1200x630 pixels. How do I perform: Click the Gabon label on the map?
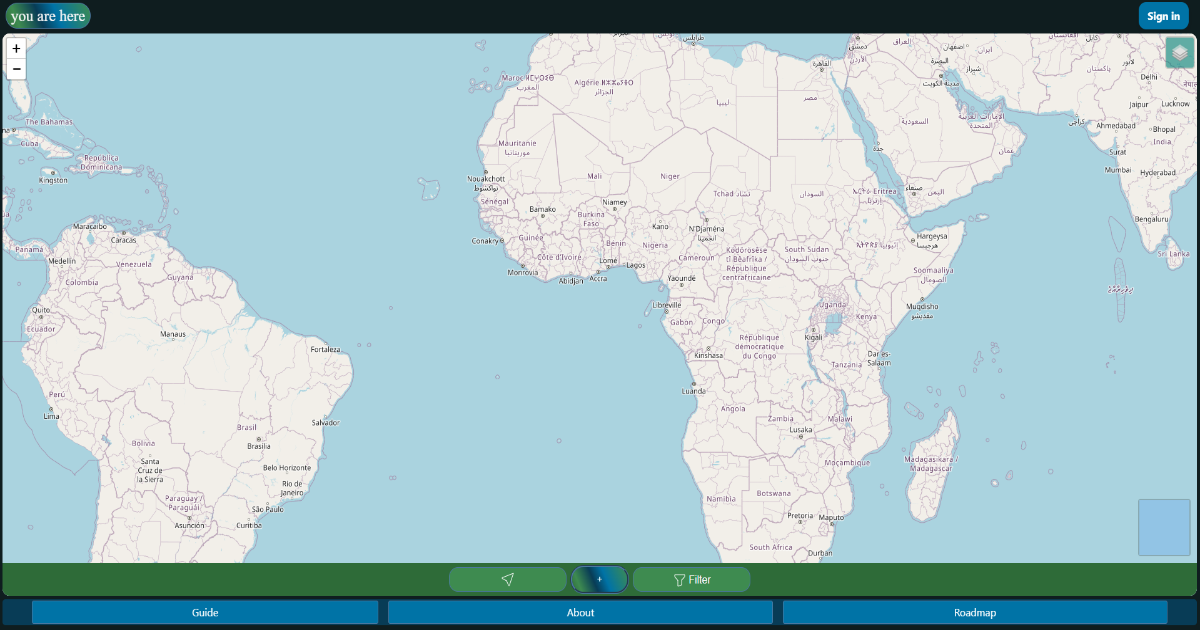682,322
